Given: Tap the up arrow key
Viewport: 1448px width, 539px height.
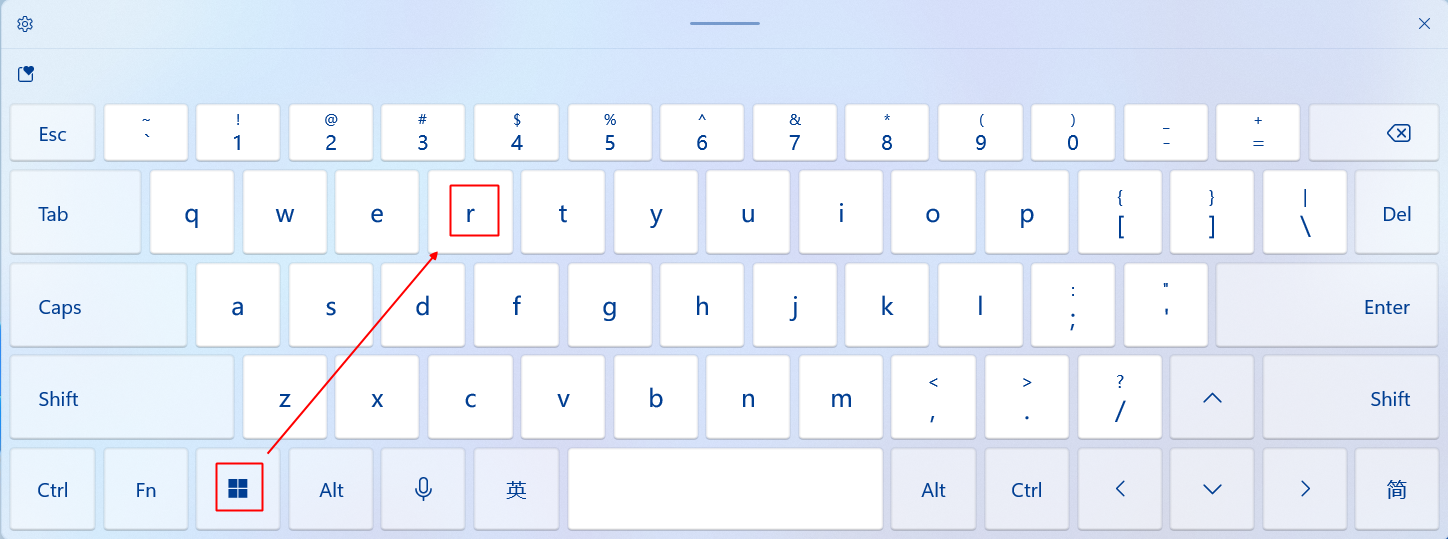Looking at the screenshot, I should (1212, 398).
